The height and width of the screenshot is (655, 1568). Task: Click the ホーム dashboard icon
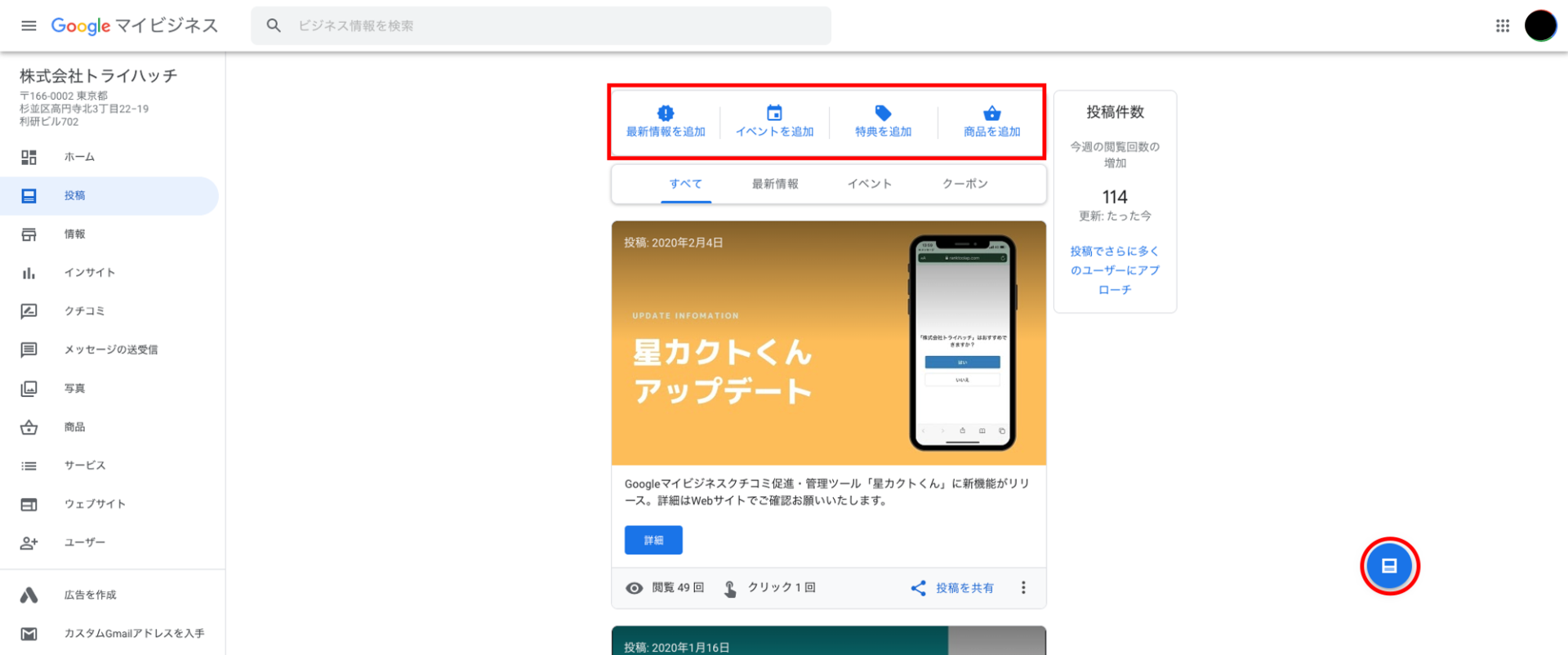tap(29, 157)
